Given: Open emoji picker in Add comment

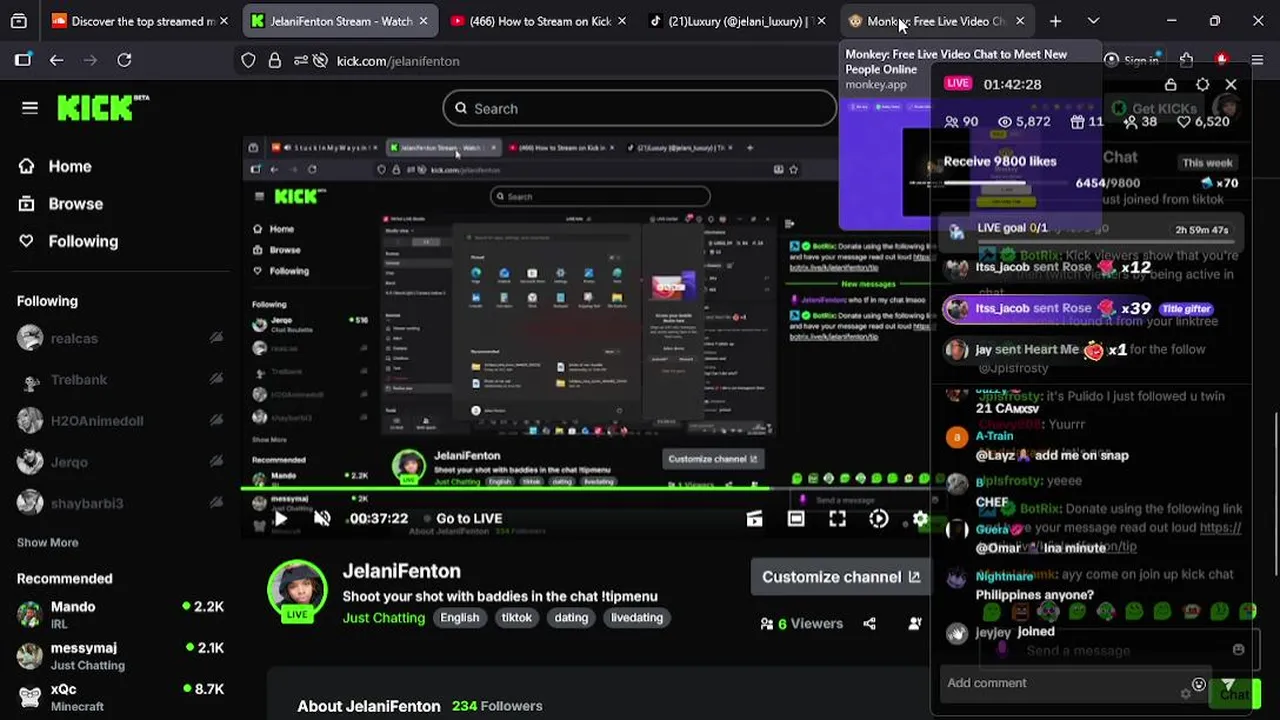Looking at the screenshot, I should click(1198, 684).
